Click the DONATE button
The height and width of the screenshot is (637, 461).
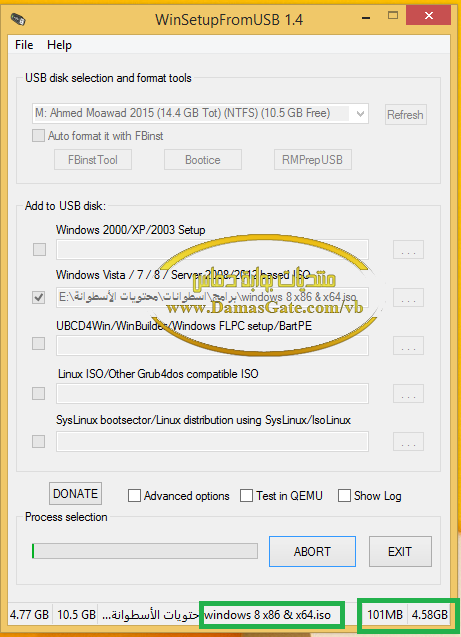click(76, 494)
